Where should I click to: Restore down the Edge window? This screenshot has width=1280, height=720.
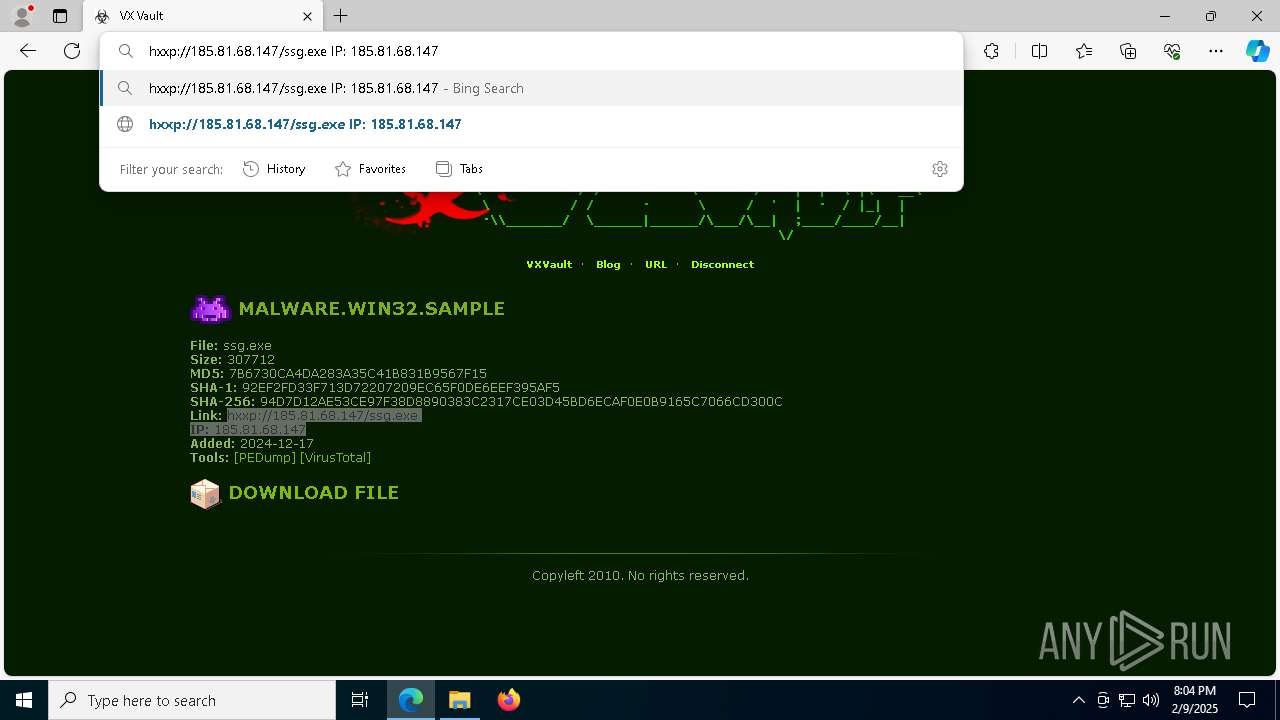coord(1211,16)
